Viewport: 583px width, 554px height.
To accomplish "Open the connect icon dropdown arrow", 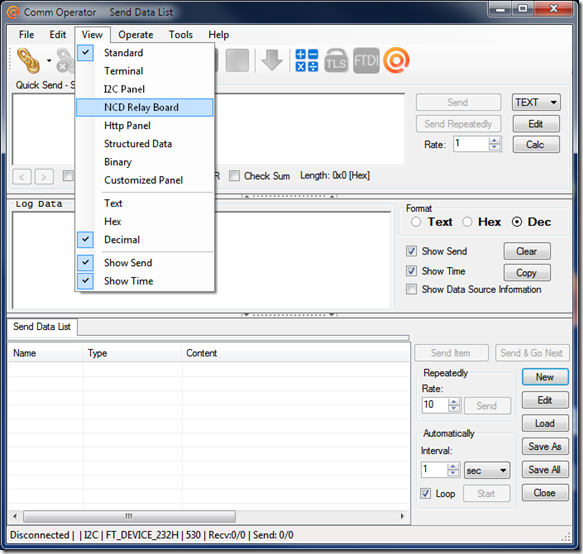I will pos(49,61).
